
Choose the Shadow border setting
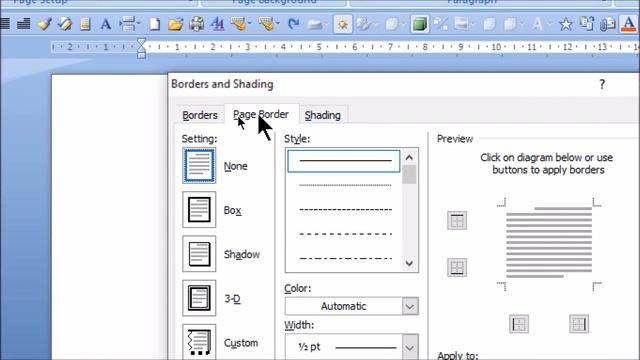click(x=199, y=254)
